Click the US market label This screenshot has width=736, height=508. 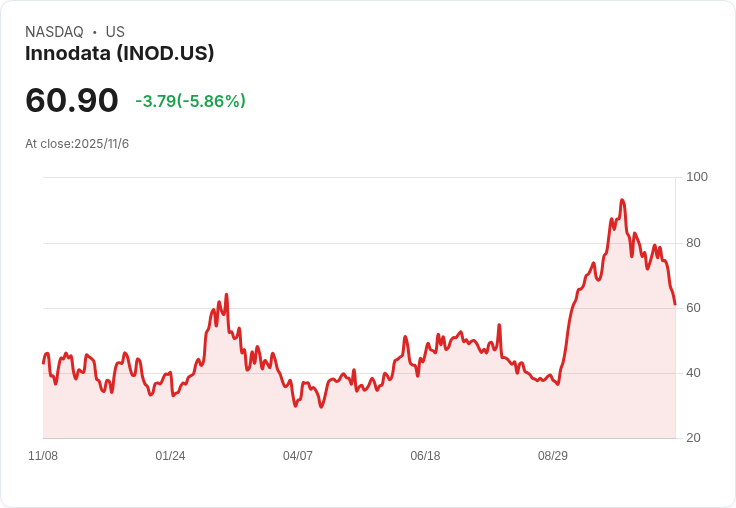pos(115,31)
